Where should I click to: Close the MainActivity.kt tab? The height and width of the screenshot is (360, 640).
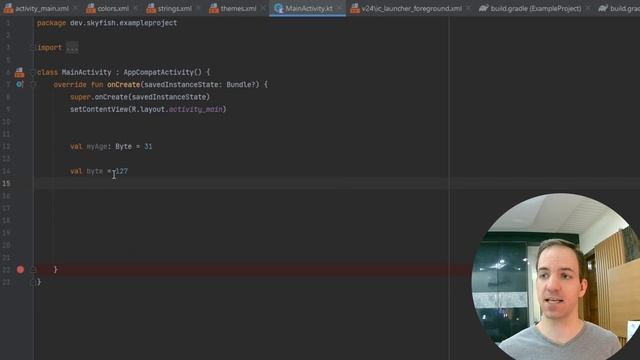point(339,8)
